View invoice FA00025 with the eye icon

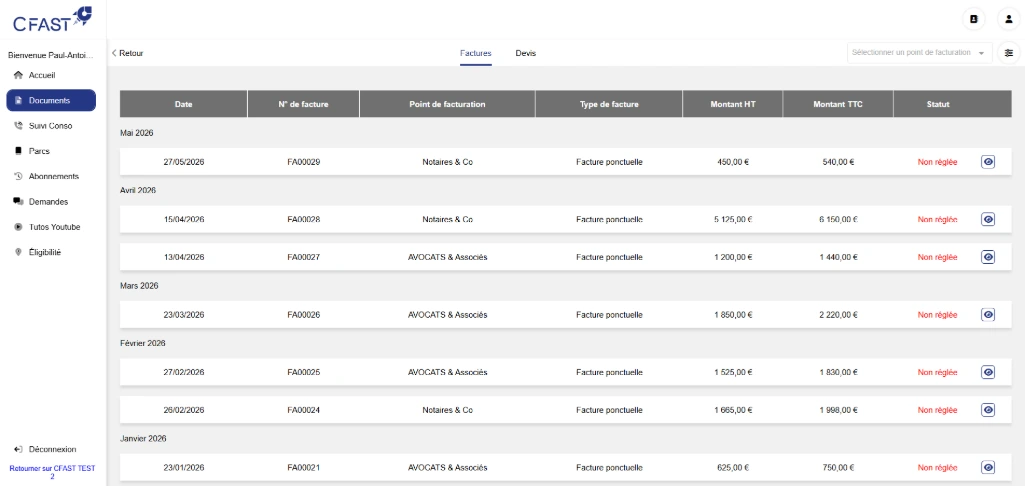coord(988,372)
